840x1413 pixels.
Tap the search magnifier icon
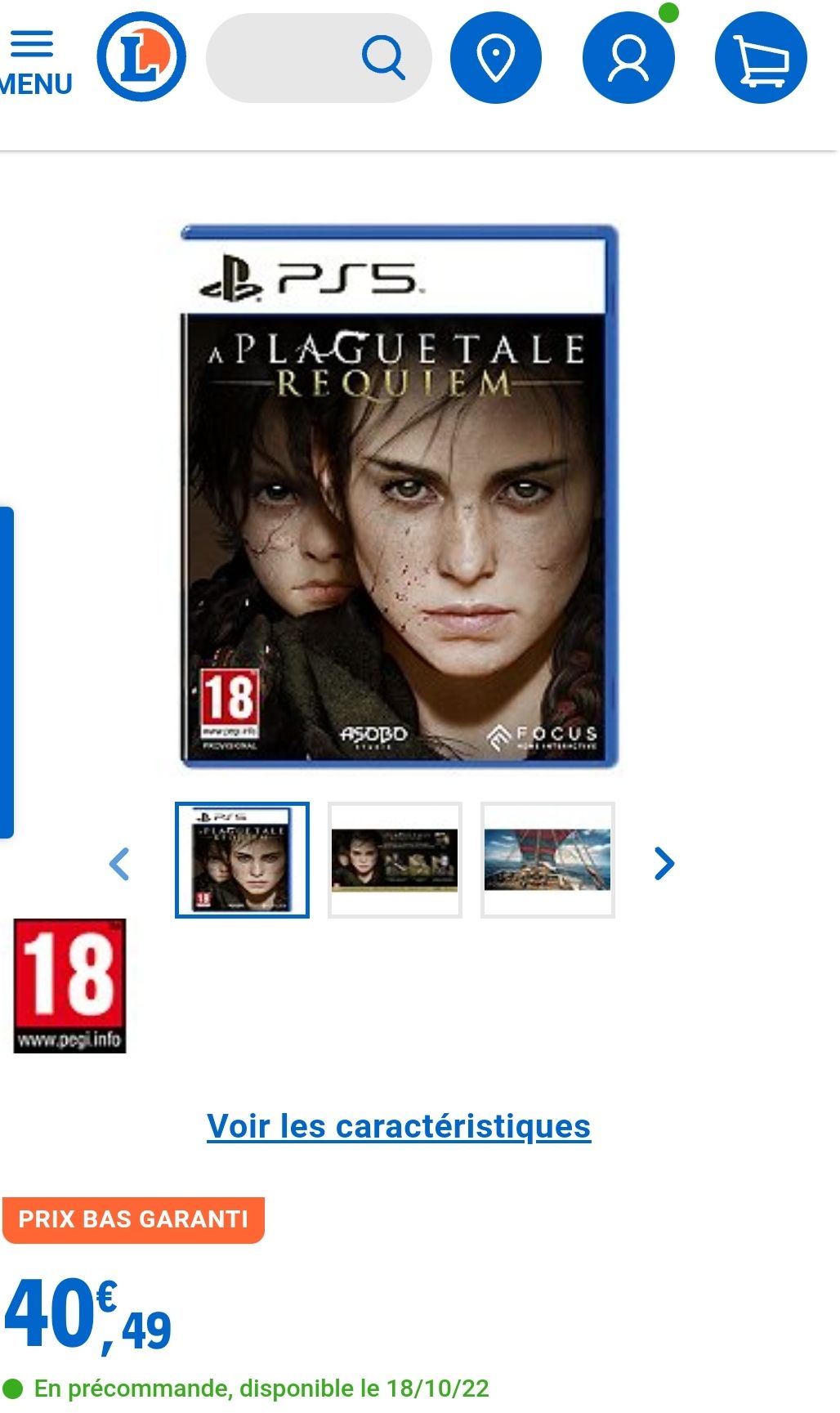pyautogui.click(x=383, y=57)
